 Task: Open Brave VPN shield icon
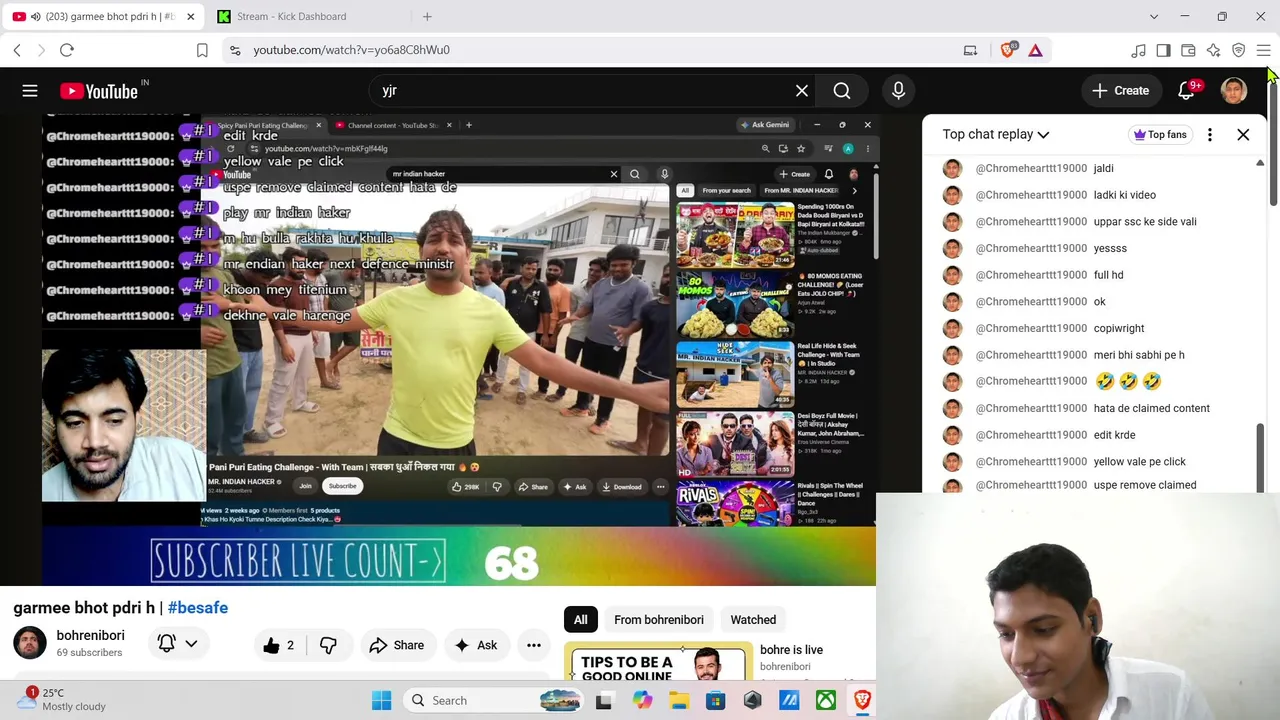coord(1238,50)
